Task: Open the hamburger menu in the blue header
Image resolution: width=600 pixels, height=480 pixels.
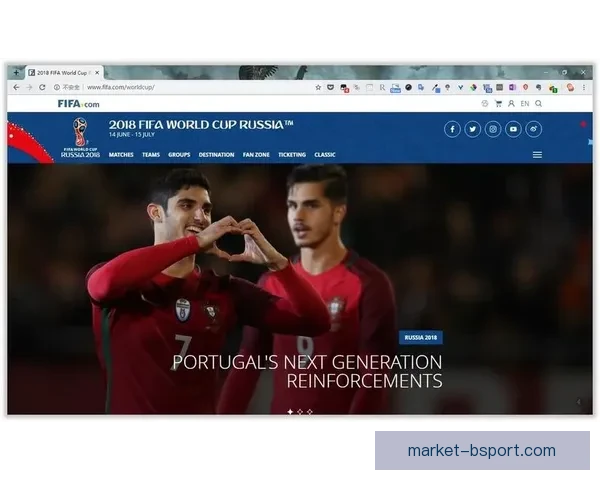Action: coord(537,155)
